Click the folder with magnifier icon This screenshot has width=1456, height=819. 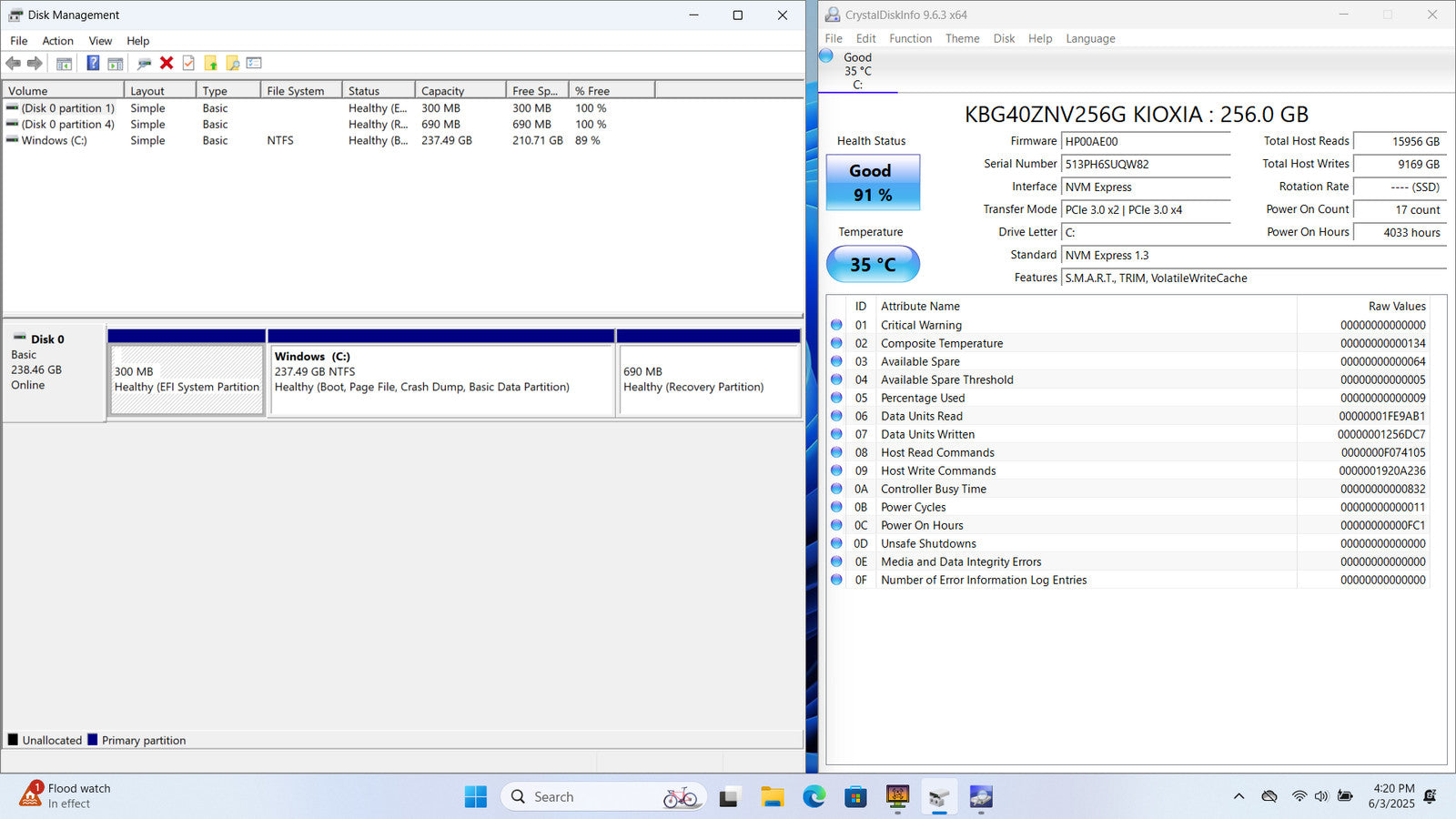[x=233, y=64]
